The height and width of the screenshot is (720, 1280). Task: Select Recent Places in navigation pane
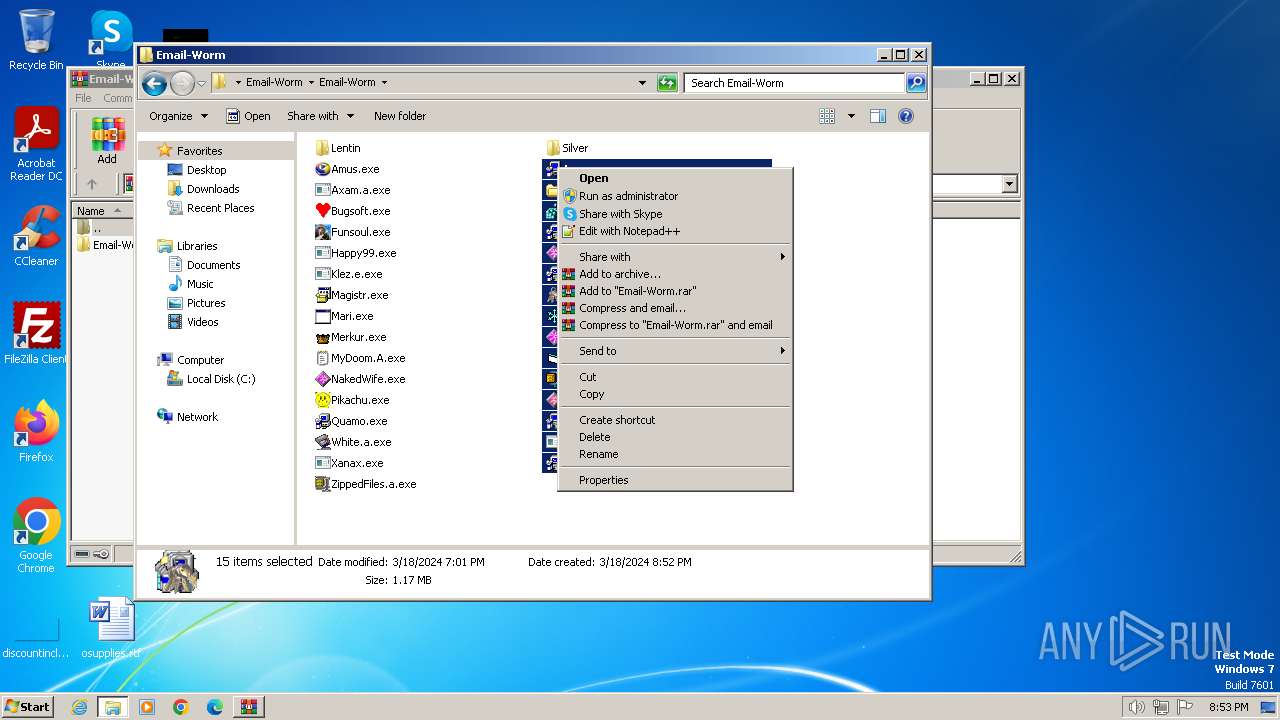pyautogui.click(x=220, y=208)
